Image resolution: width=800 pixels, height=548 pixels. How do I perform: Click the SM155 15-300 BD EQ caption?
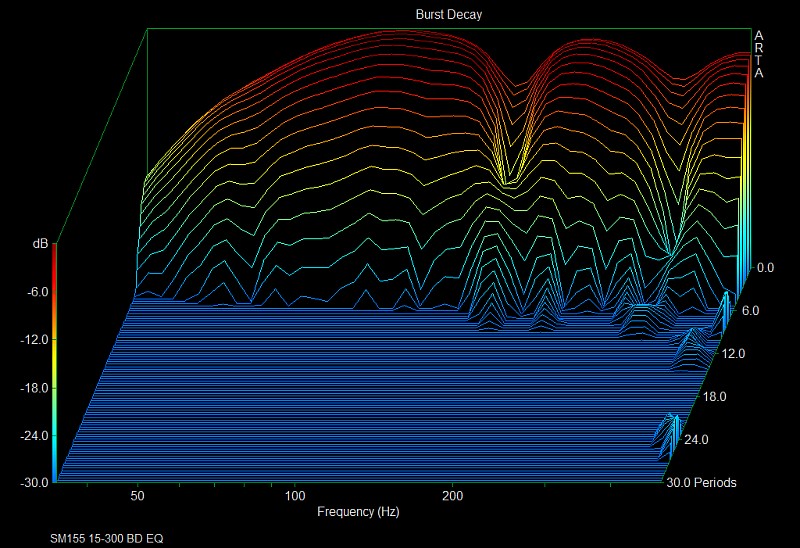point(107,538)
